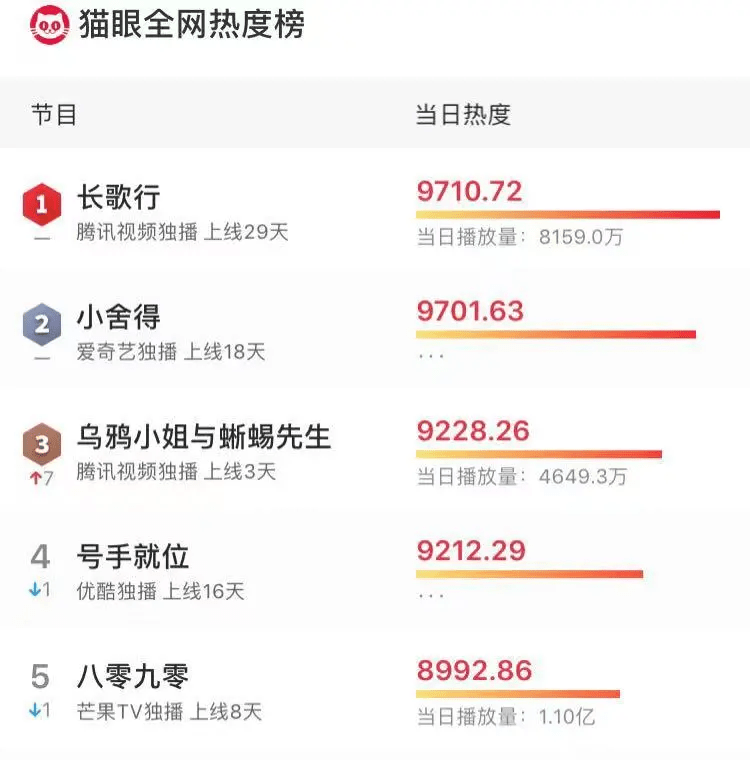Image resolution: width=750 pixels, height=760 pixels.
Task: Open the show 八零九零
Action: coord(133,676)
